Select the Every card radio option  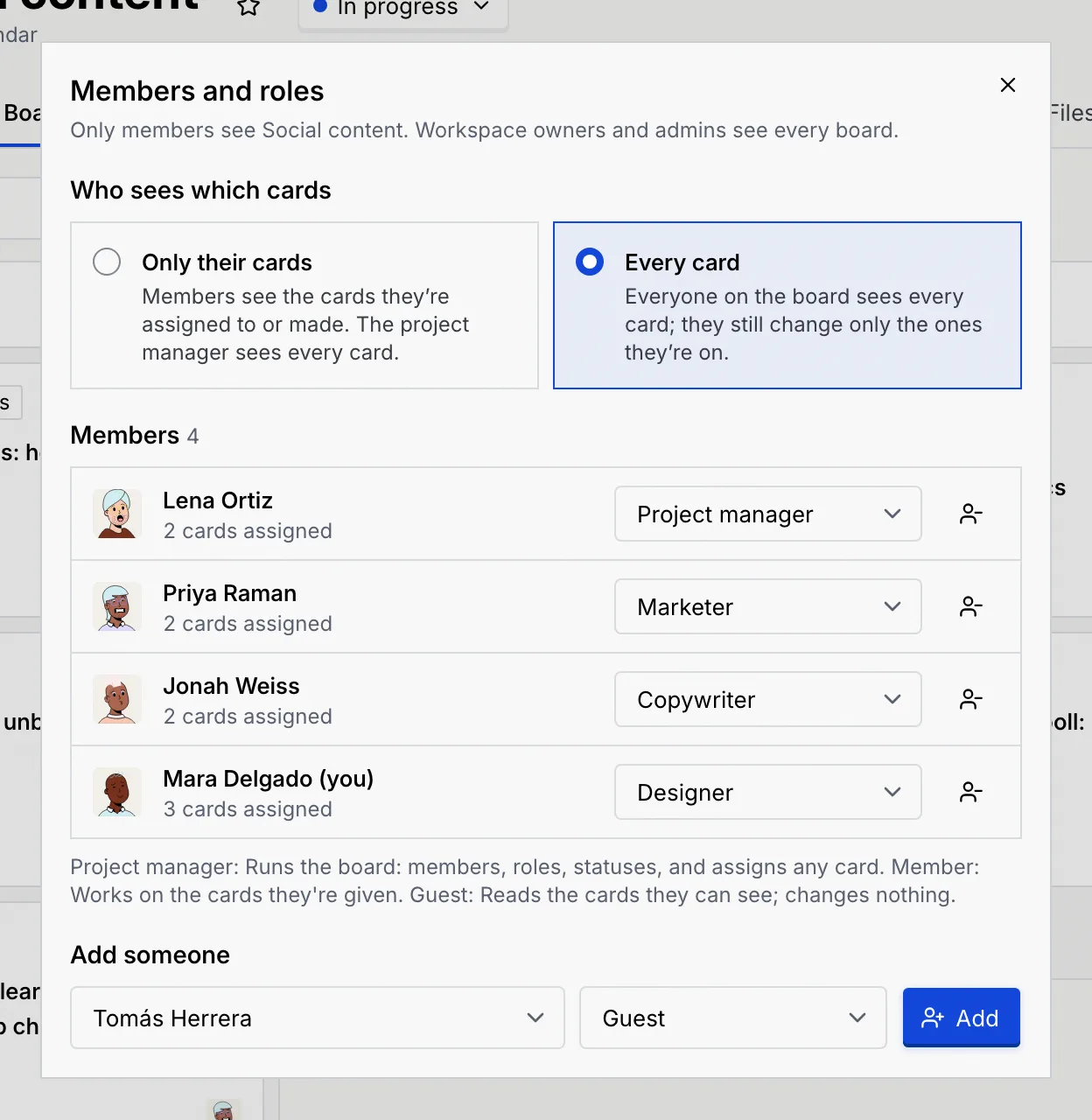[x=787, y=305]
